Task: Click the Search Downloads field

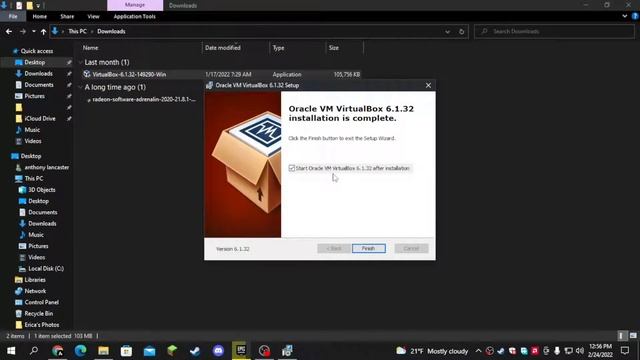Action: 554,31
